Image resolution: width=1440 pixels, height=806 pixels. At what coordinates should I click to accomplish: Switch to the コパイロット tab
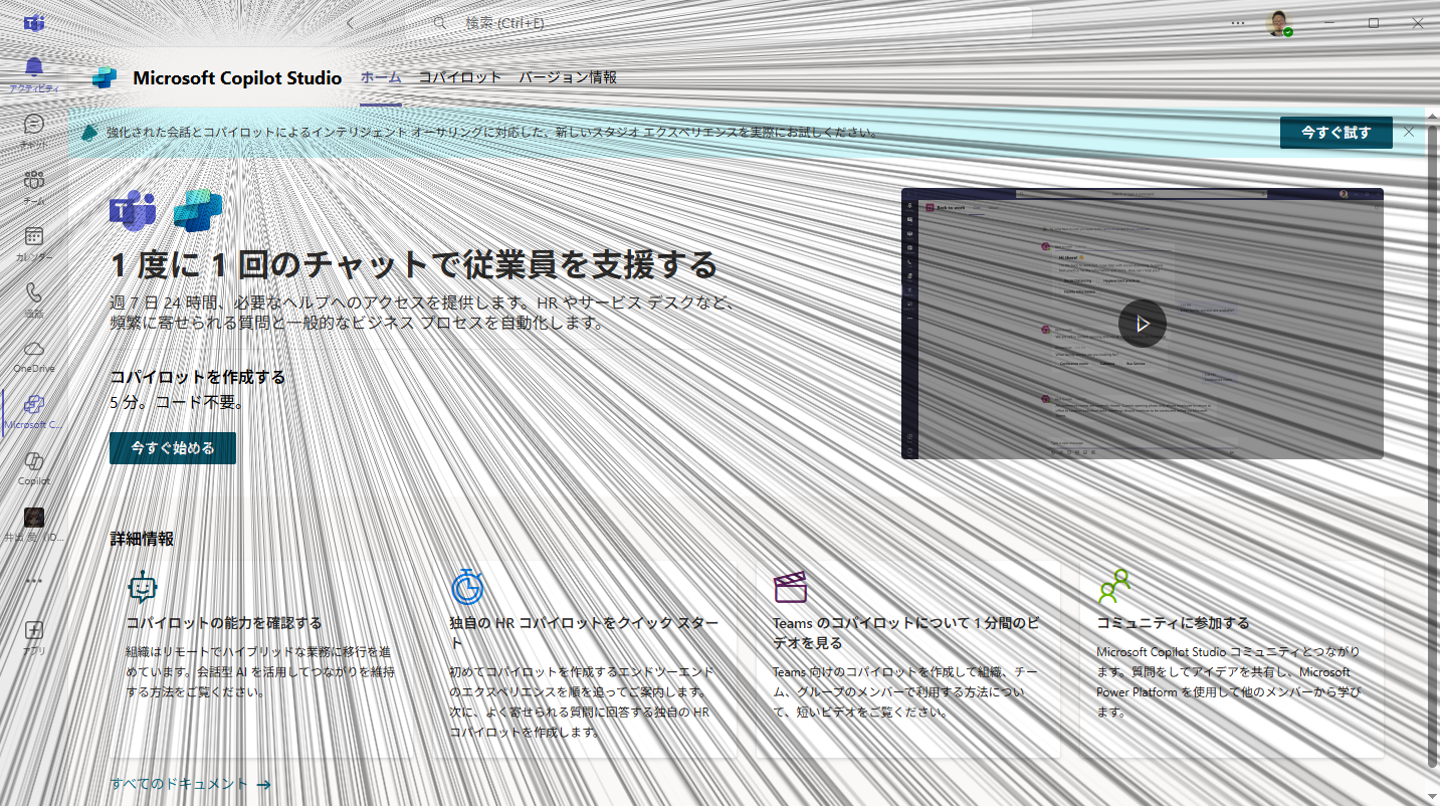(459, 77)
